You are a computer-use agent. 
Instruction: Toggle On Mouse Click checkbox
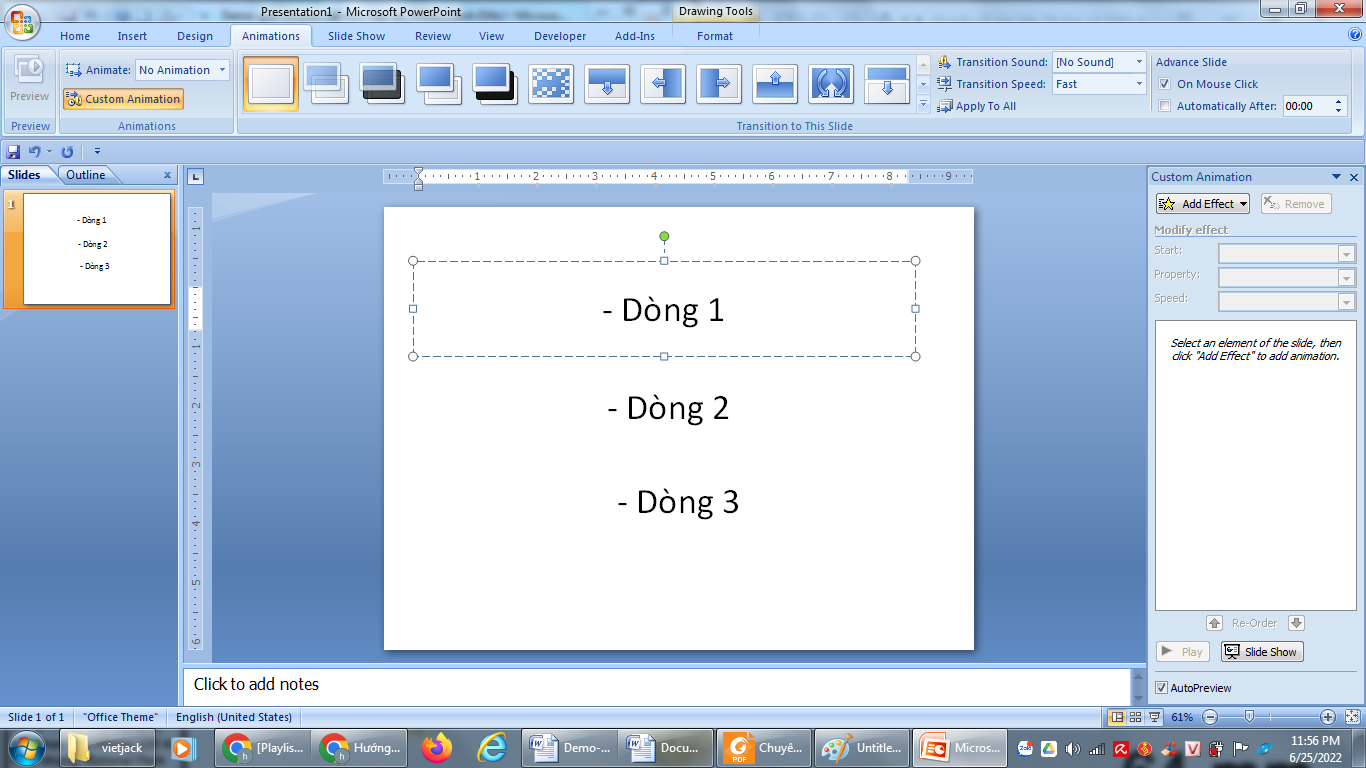[1164, 84]
